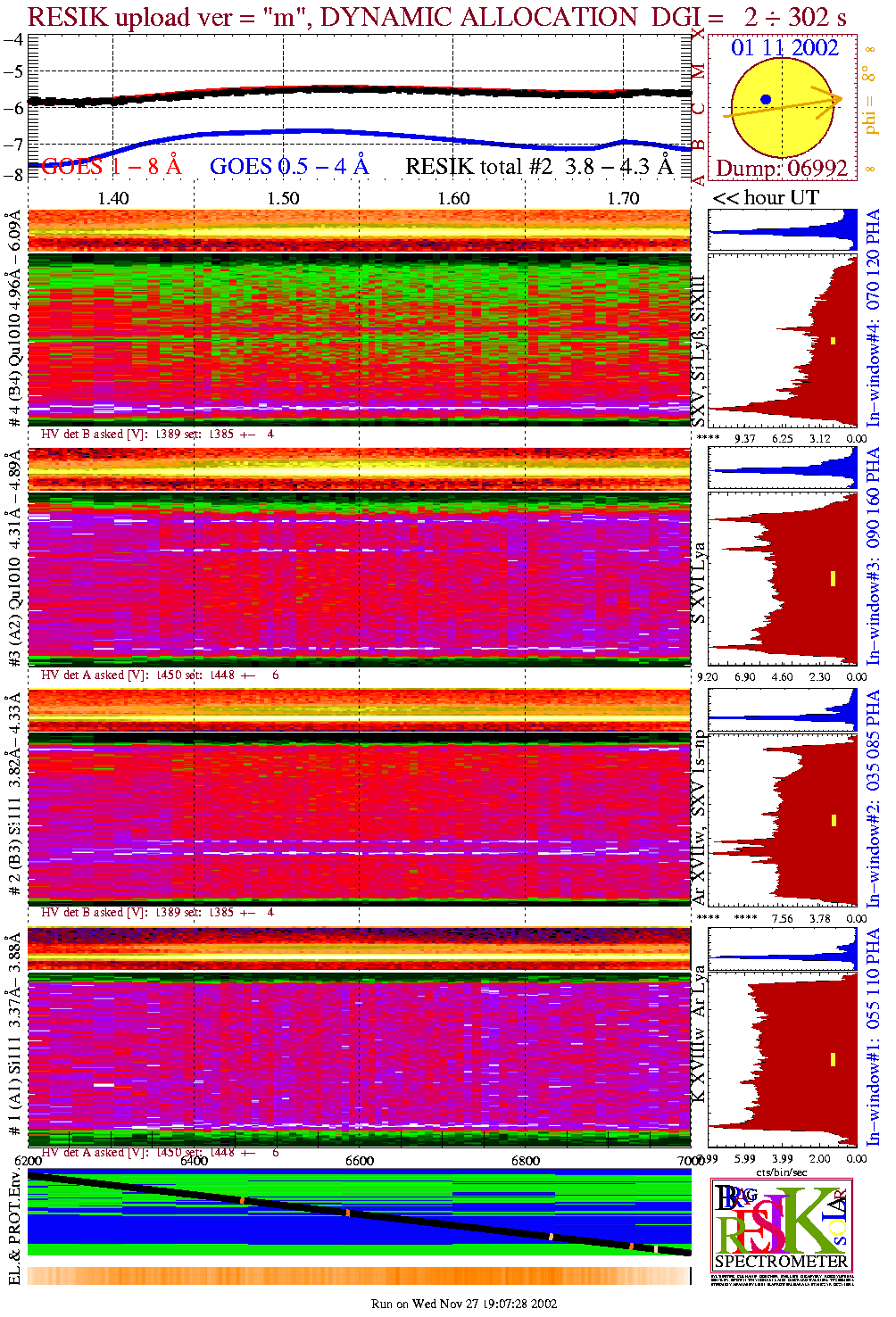Screen dimensions: 896x1317
Task: Open the channel #2 red spectrogram
Action: pyautogui.click(x=360, y=818)
